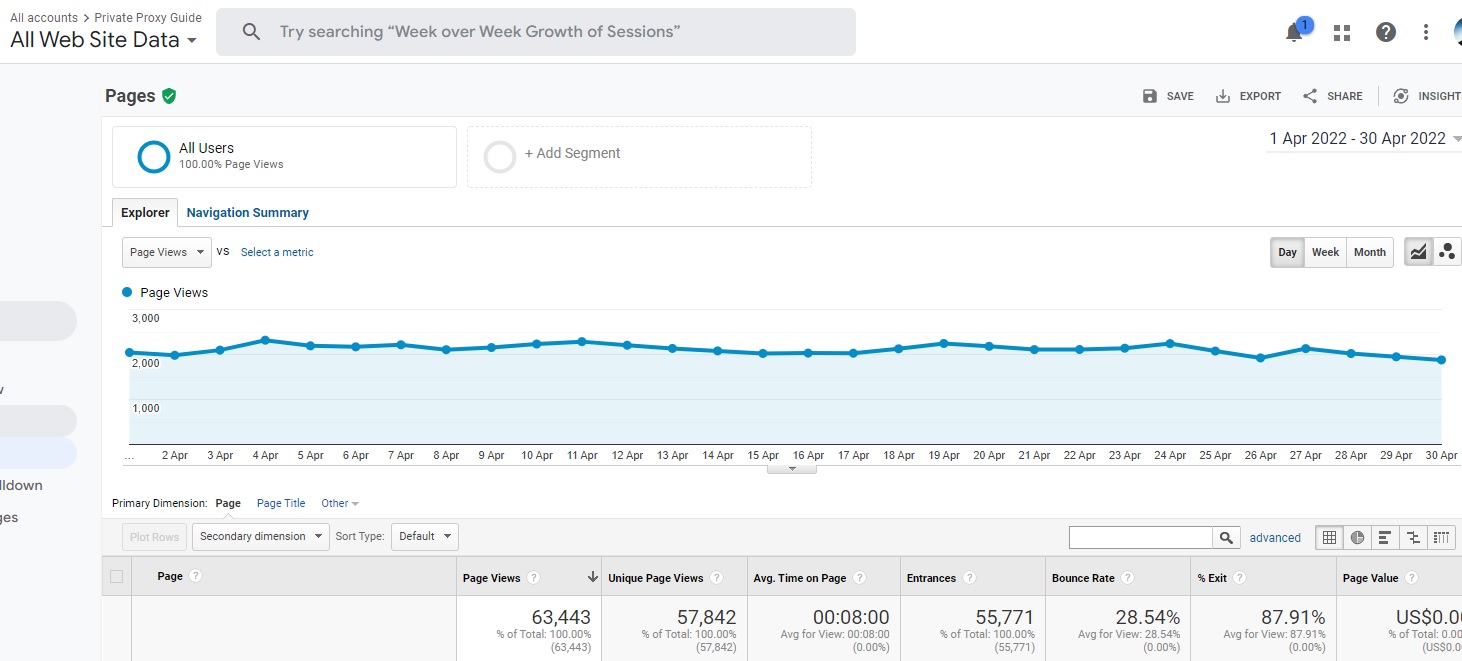Open the help question mark icon

coord(1386,32)
